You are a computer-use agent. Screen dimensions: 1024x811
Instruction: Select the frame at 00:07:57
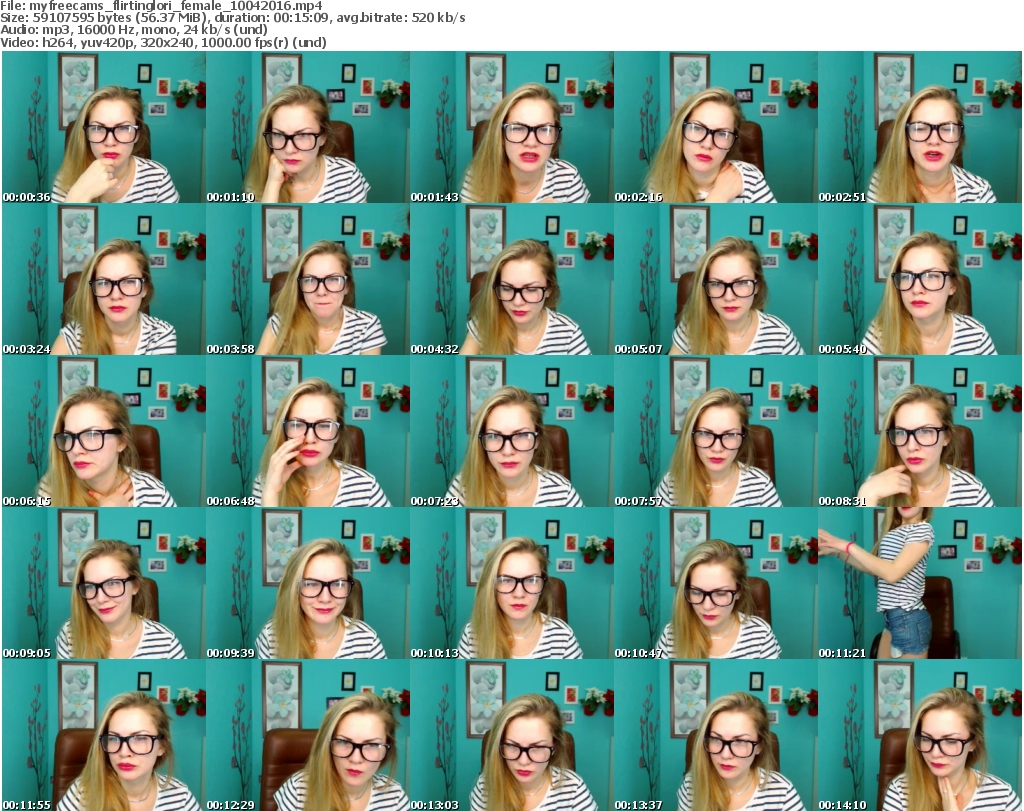pyautogui.click(x=716, y=431)
